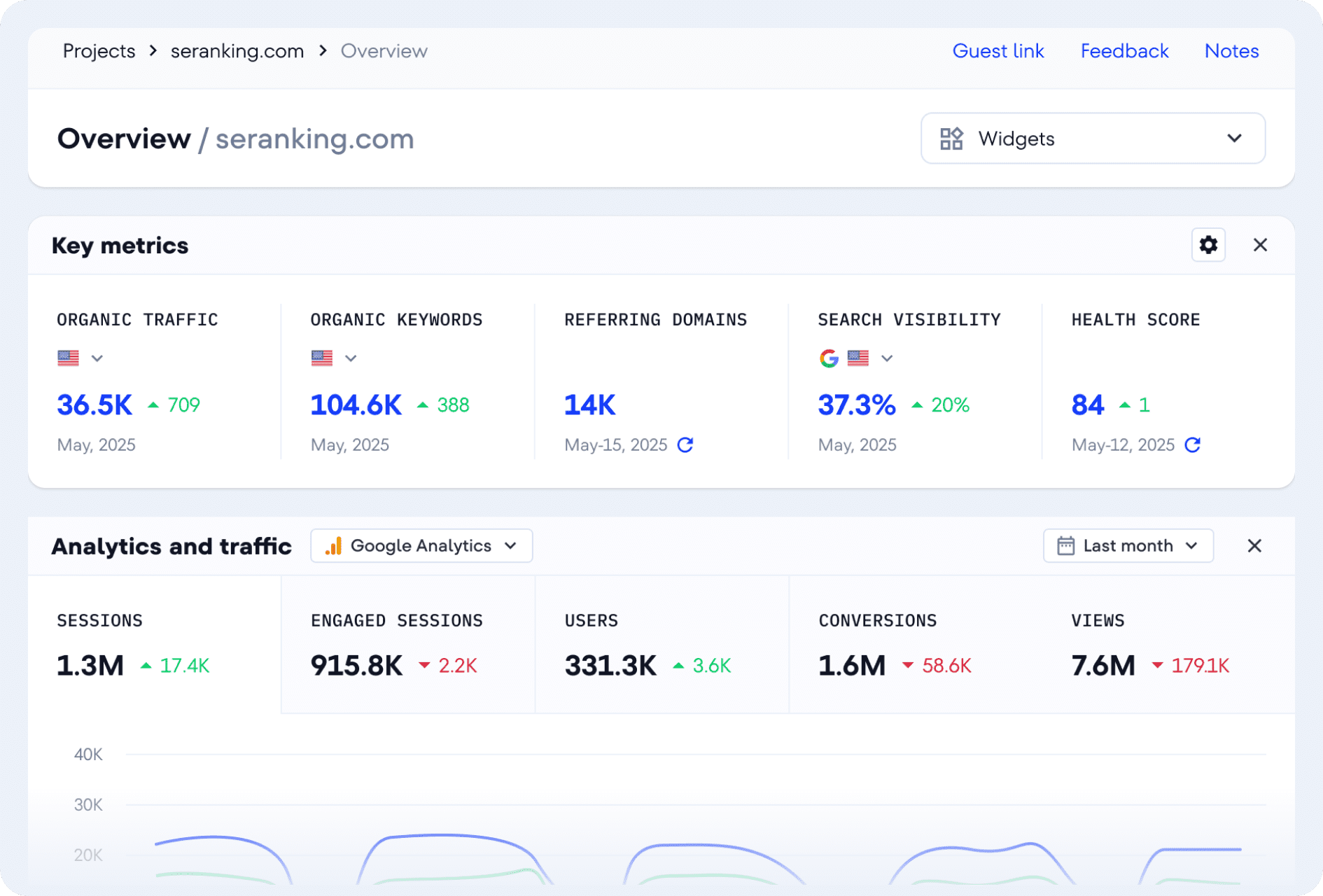Select the Views metric tab
The width and height of the screenshot is (1323, 896).
pos(1168,645)
